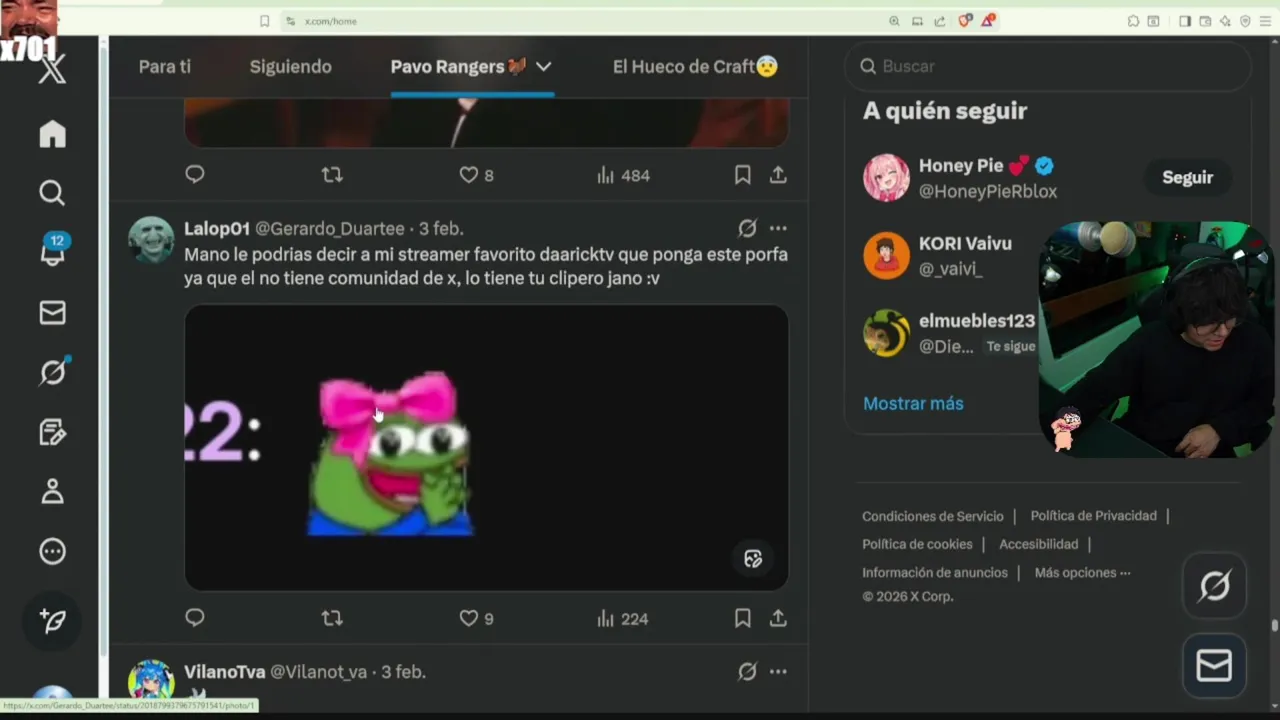Switch to Para ti tab
1280x720 pixels.
pos(164,67)
